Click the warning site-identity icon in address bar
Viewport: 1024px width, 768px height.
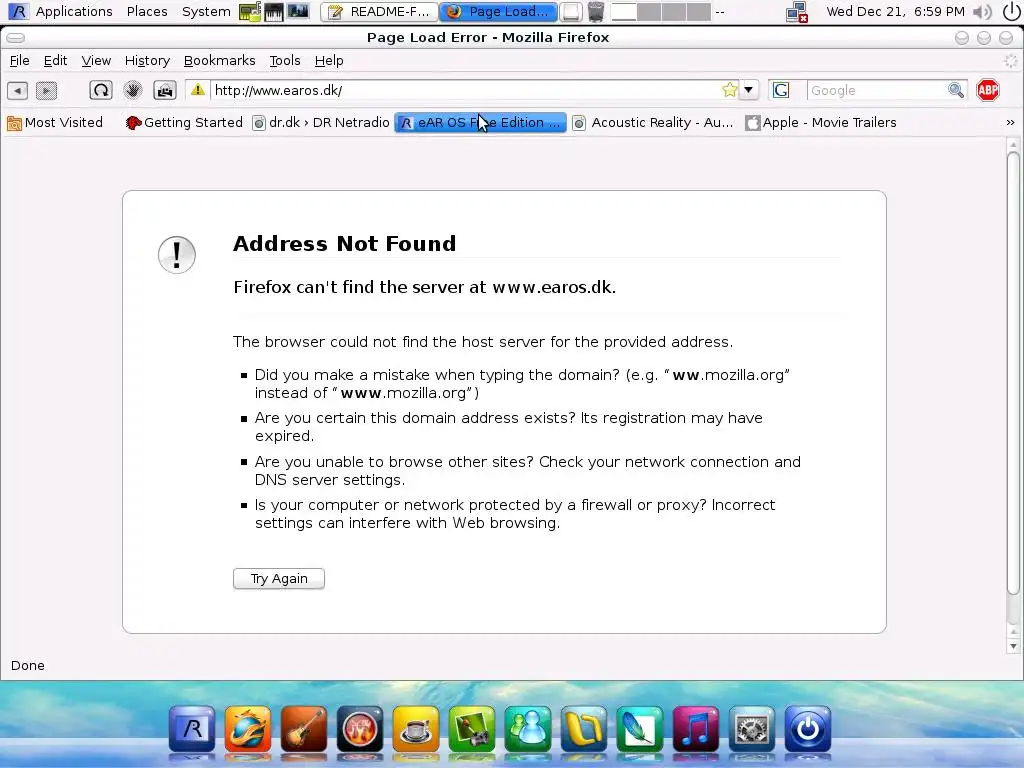198,90
